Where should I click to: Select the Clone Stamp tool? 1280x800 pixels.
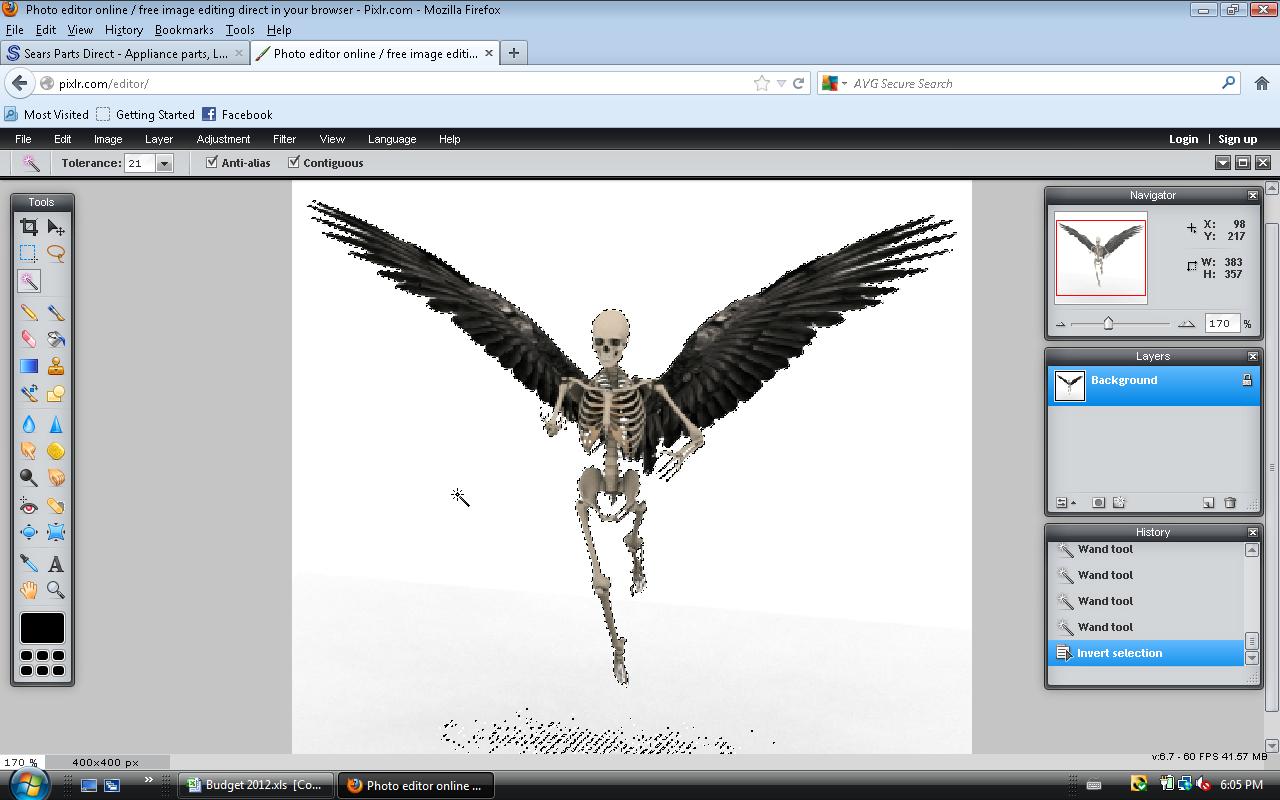(x=56, y=367)
